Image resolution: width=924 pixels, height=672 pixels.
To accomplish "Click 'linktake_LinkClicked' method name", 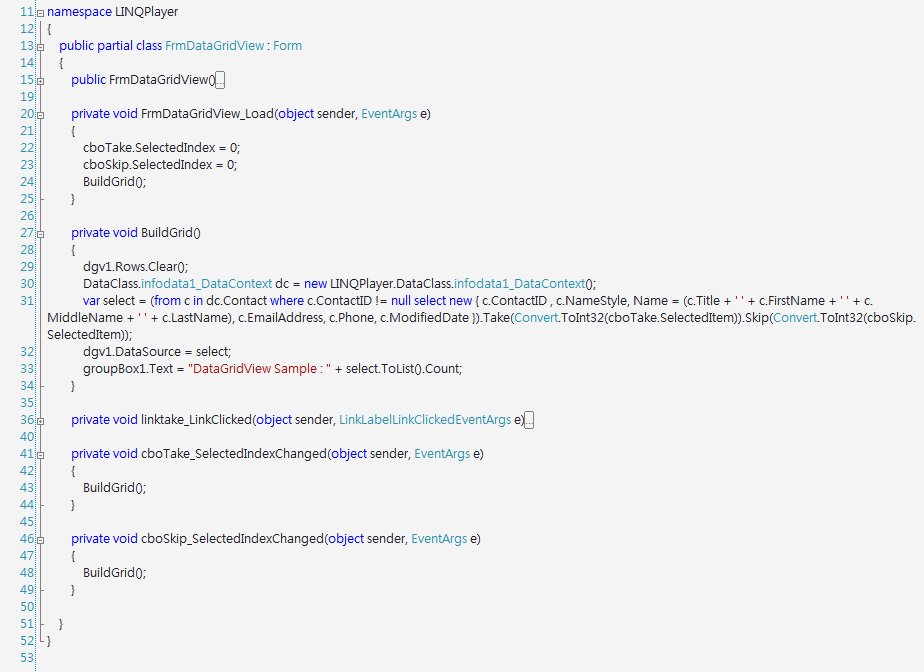I will tap(196, 420).
